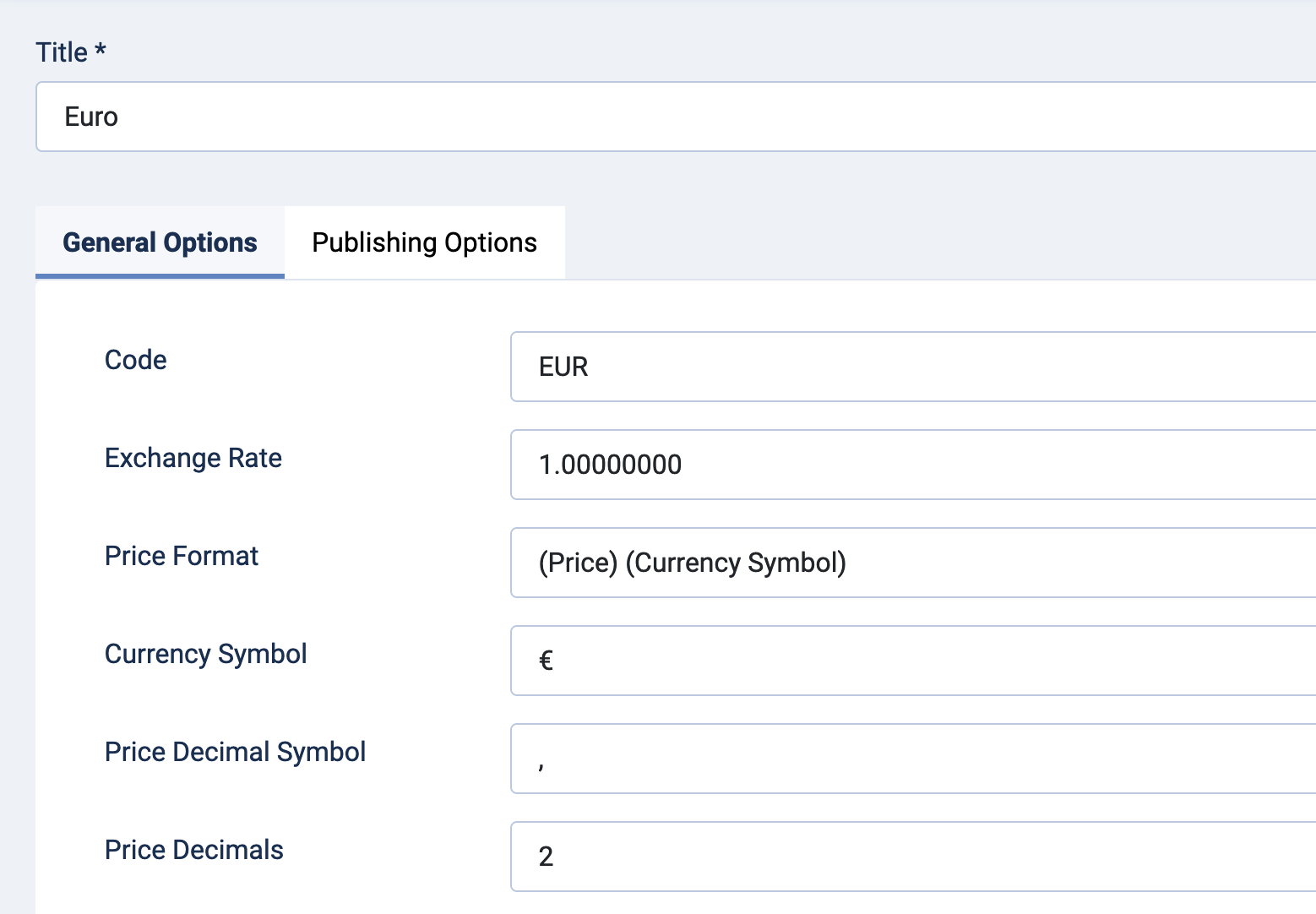Click the Price Decimals label
Viewport: 1316px width, 914px height.
(x=193, y=850)
